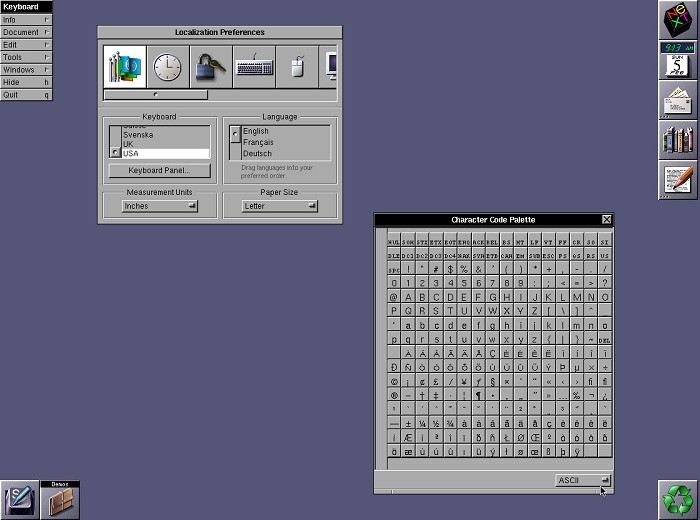
Task: Launch the Mail envelope dock icon
Action: point(677,100)
